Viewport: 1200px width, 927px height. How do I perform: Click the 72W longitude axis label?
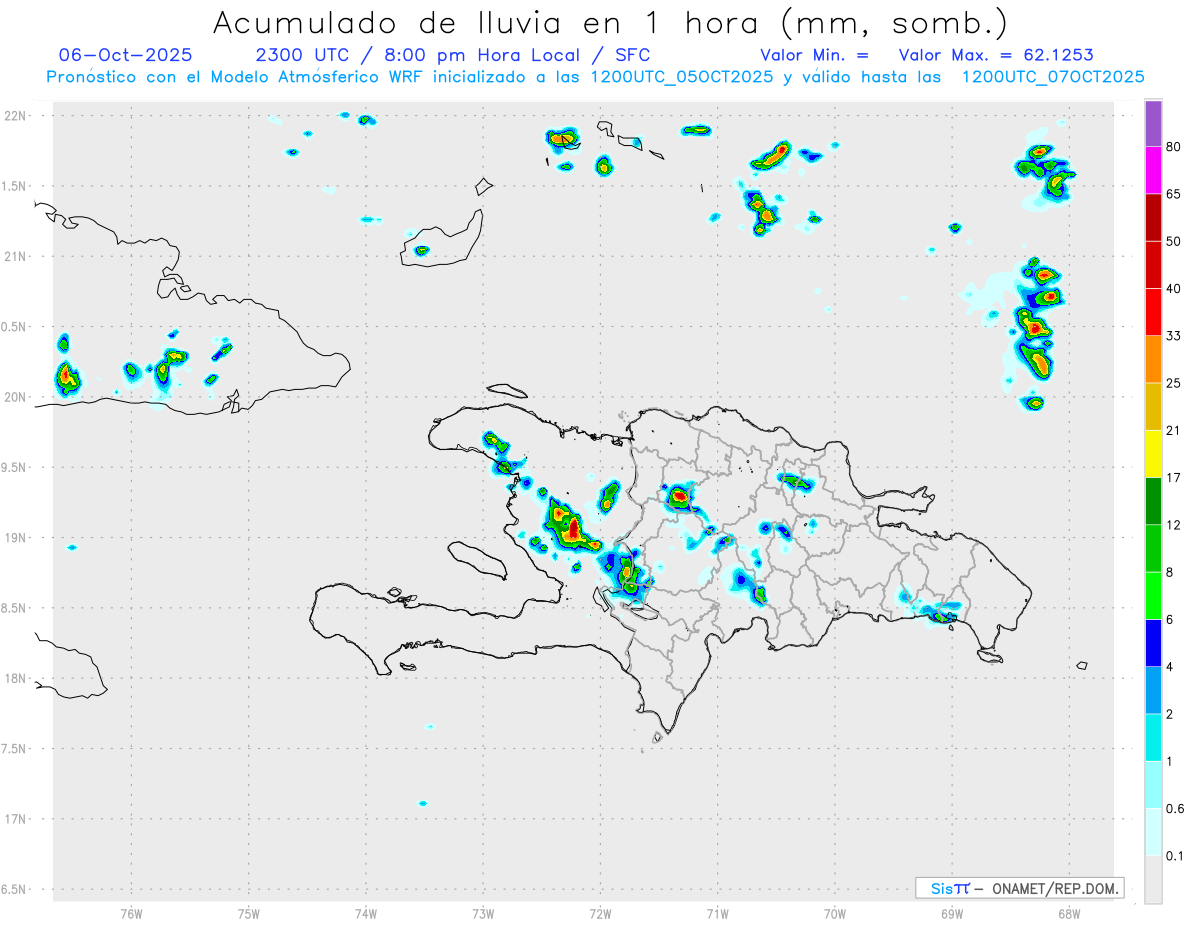tap(600, 912)
